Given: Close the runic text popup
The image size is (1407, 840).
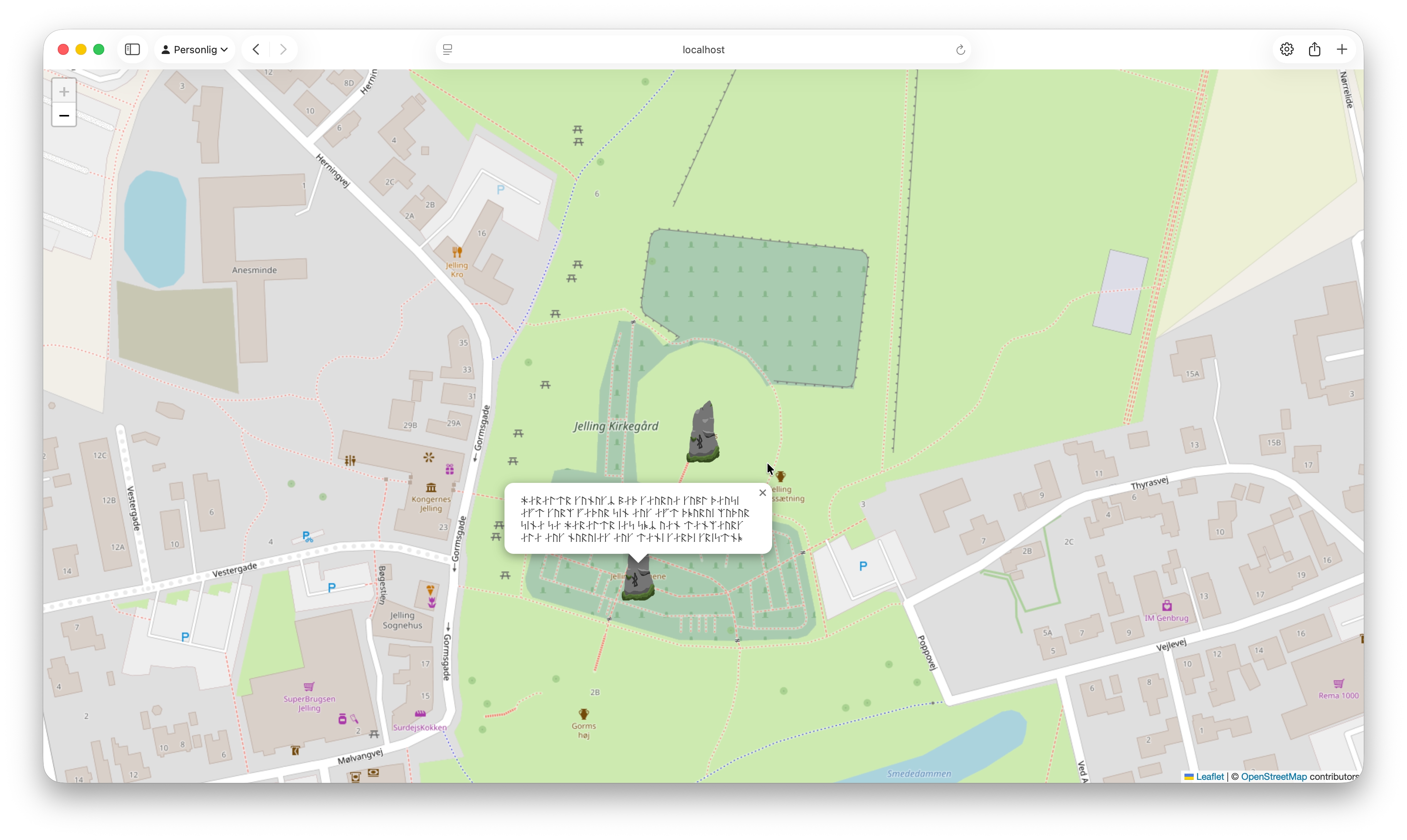Looking at the screenshot, I should click(x=763, y=493).
